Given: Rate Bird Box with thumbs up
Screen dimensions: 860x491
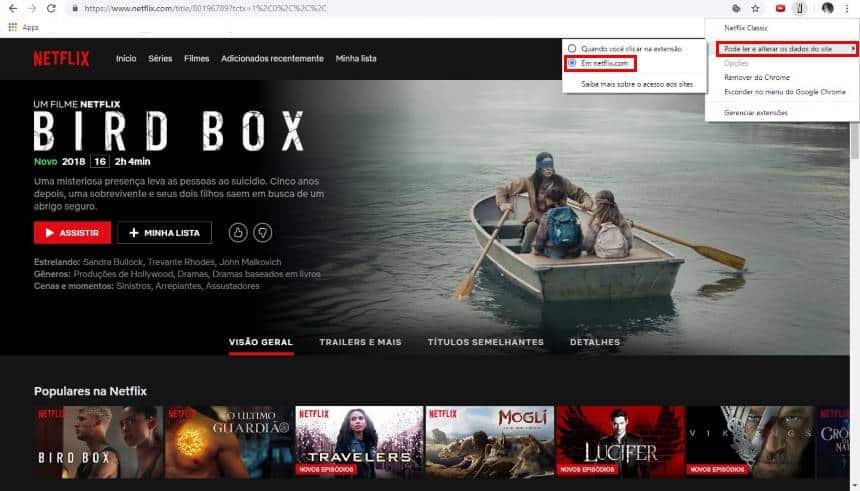Looking at the screenshot, I should 237,233.
